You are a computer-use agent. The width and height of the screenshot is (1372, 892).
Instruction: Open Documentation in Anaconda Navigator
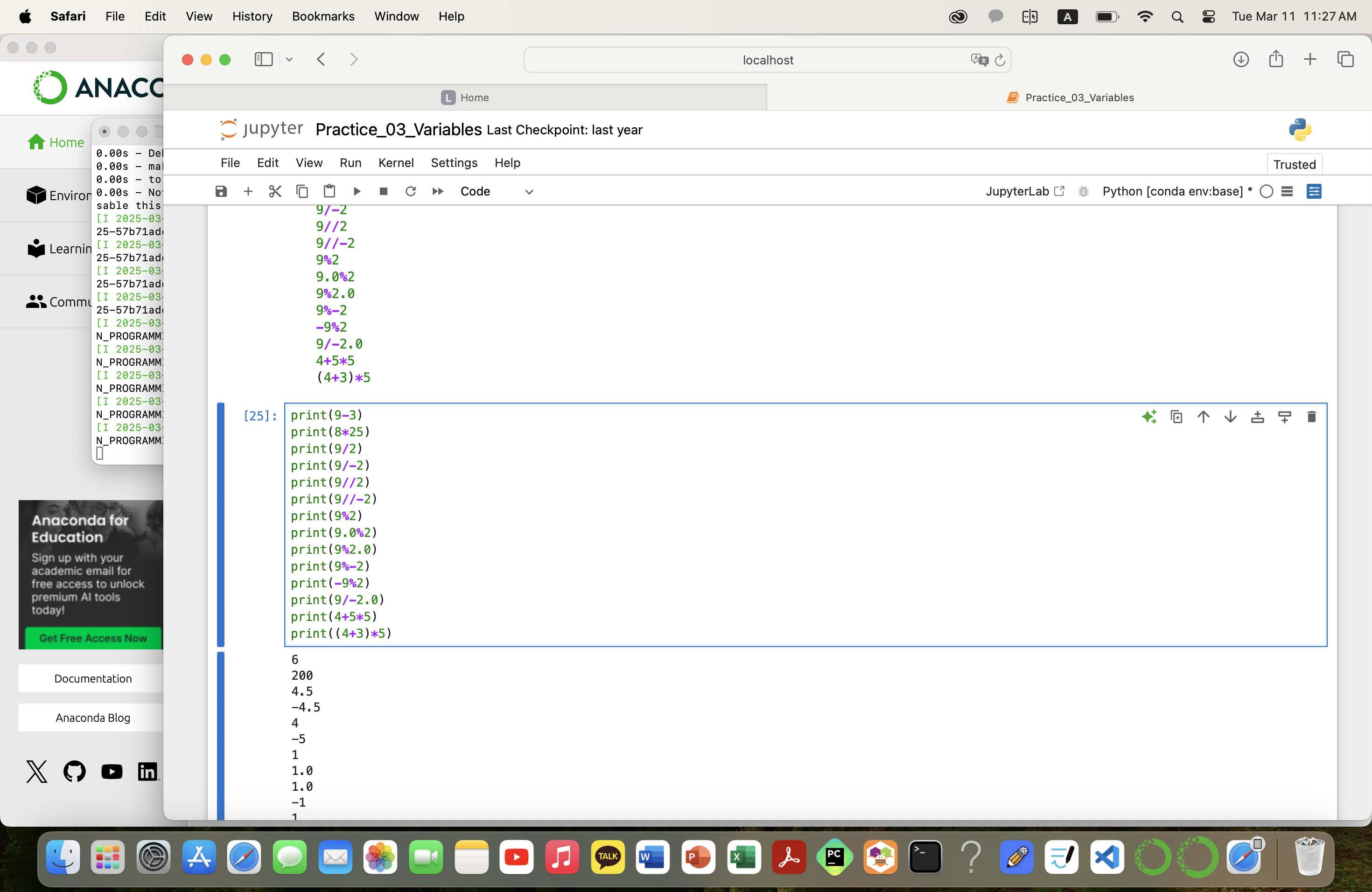[93, 678]
